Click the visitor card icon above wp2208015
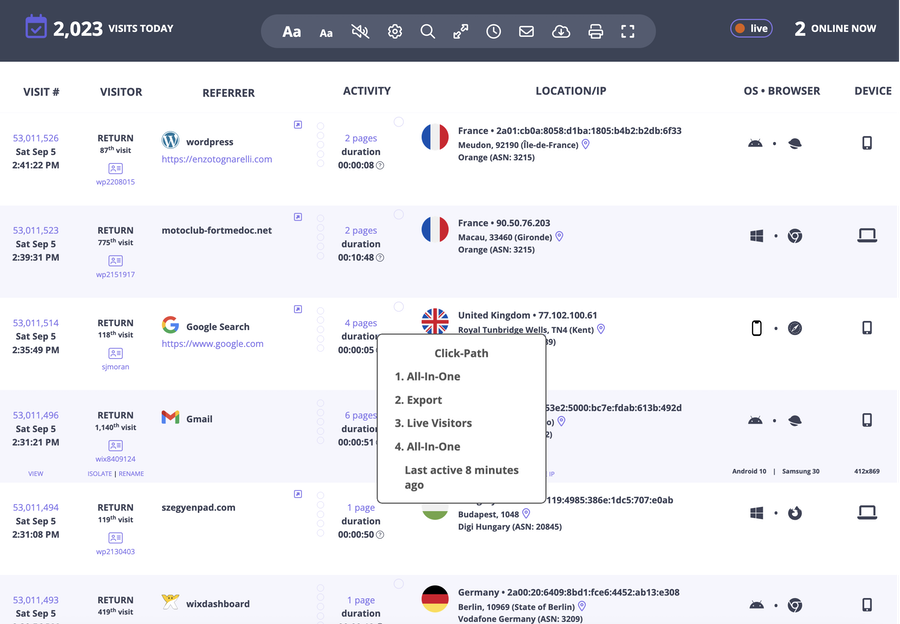Image resolution: width=900 pixels, height=624 pixels. pos(115,168)
